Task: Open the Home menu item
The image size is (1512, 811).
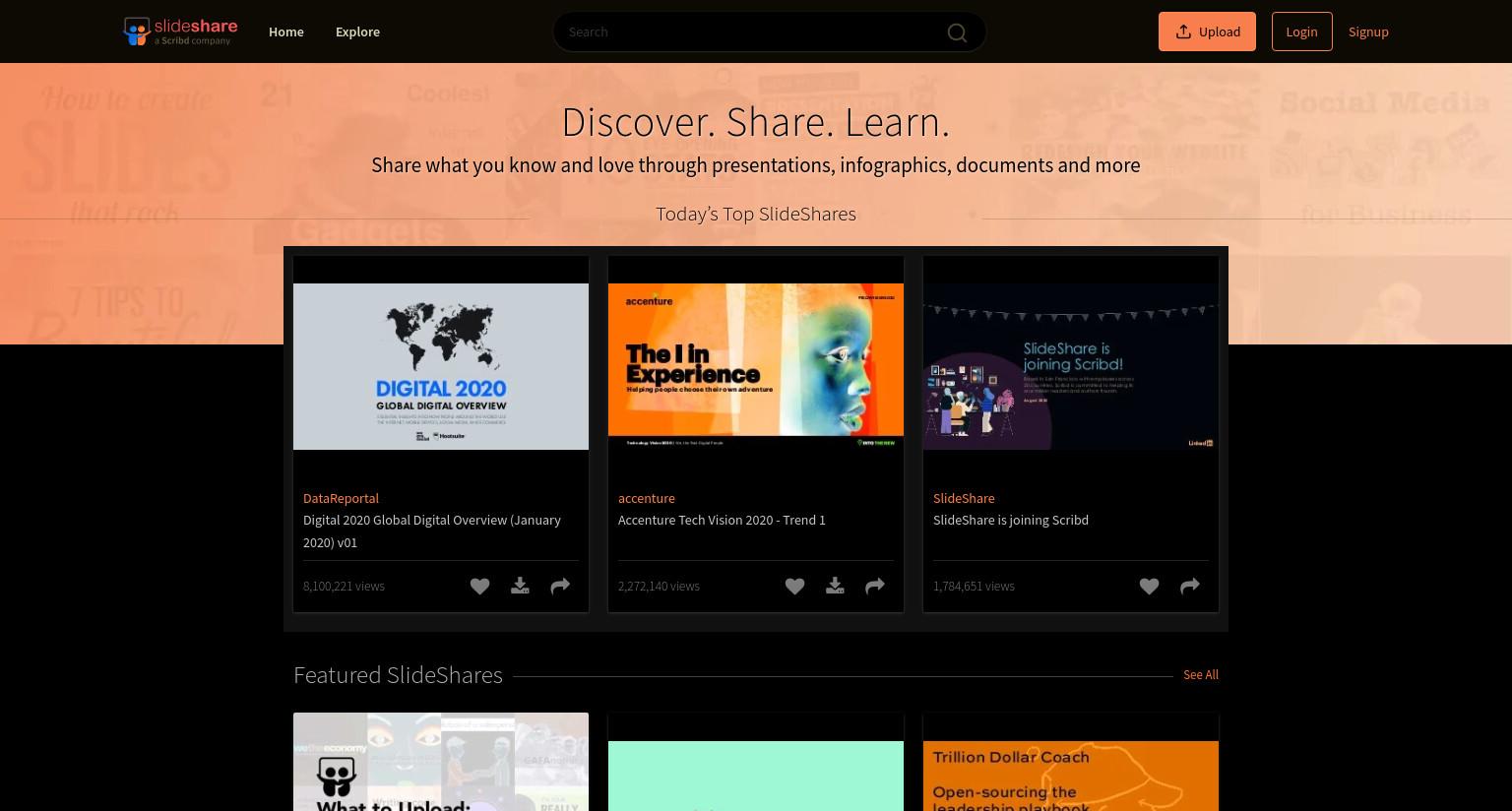Action: point(286,31)
